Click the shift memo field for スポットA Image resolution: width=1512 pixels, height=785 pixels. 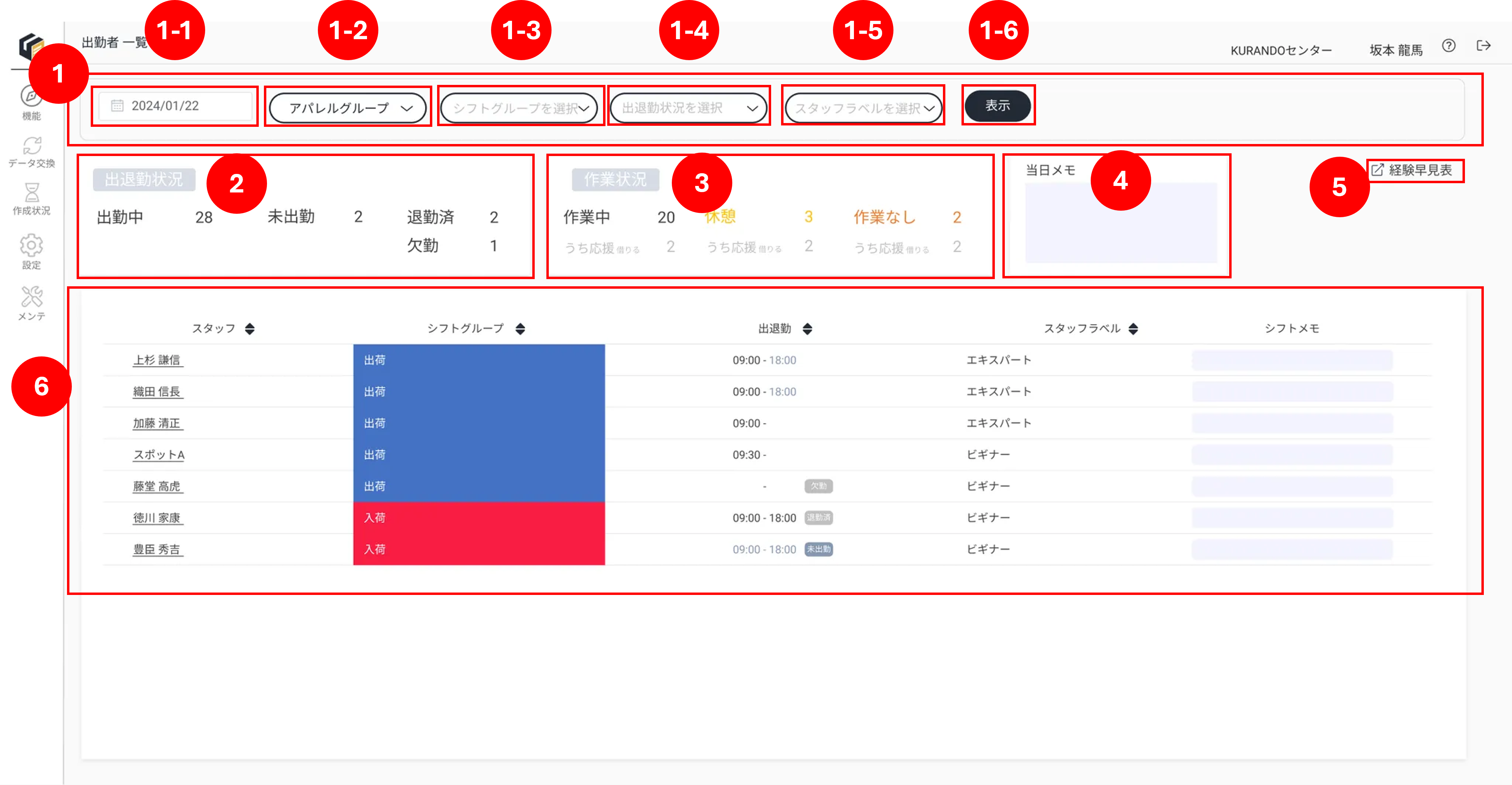pos(1292,455)
